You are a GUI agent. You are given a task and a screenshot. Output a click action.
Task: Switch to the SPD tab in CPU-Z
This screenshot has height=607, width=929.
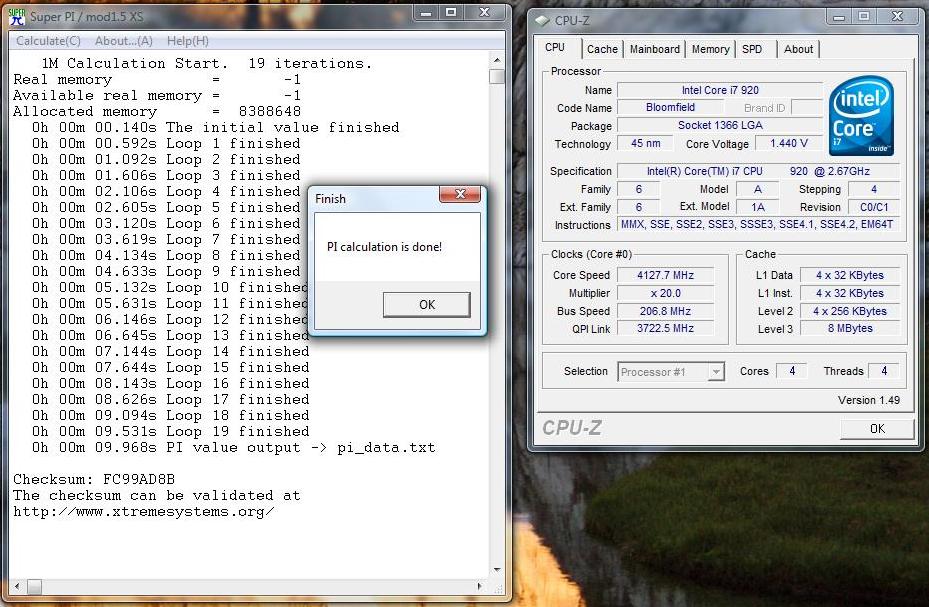pos(752,49)
